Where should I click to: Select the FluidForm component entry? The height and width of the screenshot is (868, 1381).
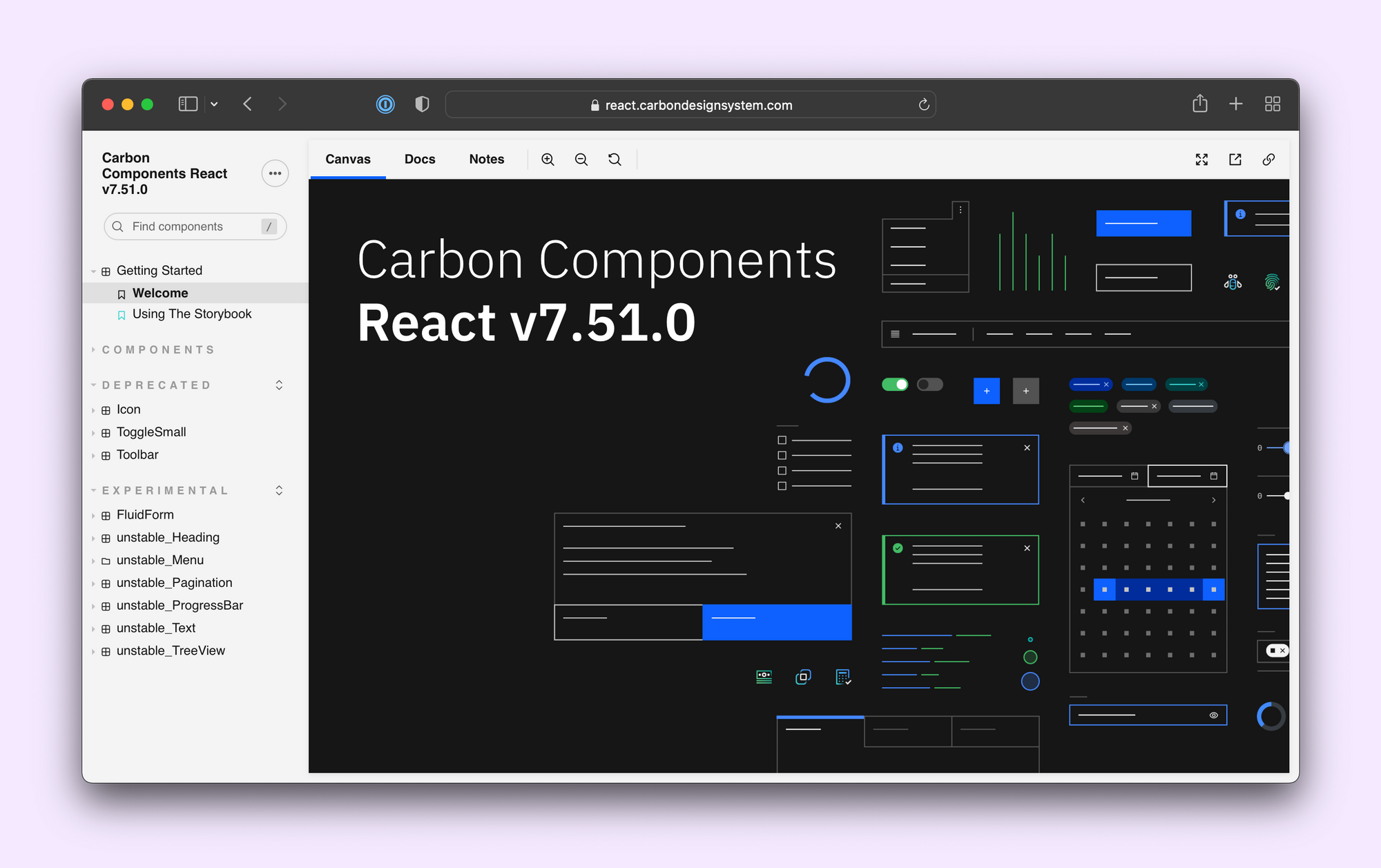[145, 515]
